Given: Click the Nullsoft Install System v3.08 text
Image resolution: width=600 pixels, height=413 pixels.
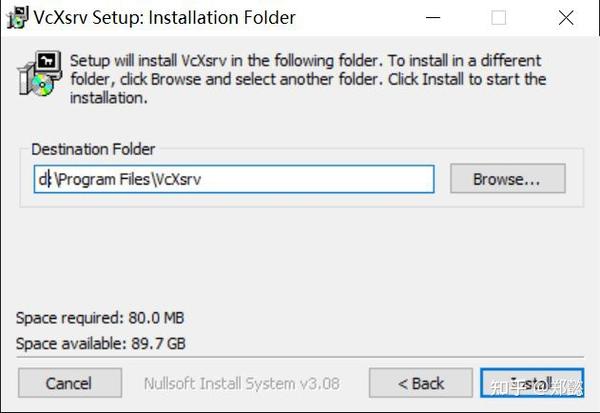Looking at the screenshot, I should click(241, 384).
